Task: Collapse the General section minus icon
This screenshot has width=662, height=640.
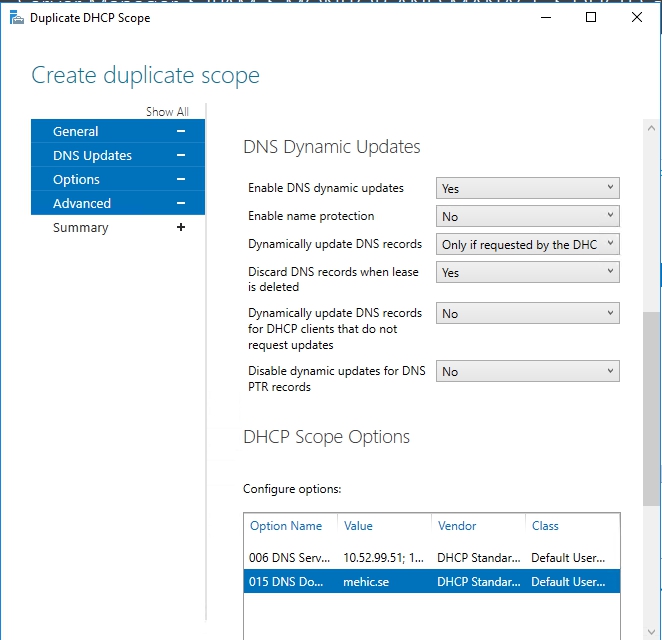Action: (x=181, y=131)
